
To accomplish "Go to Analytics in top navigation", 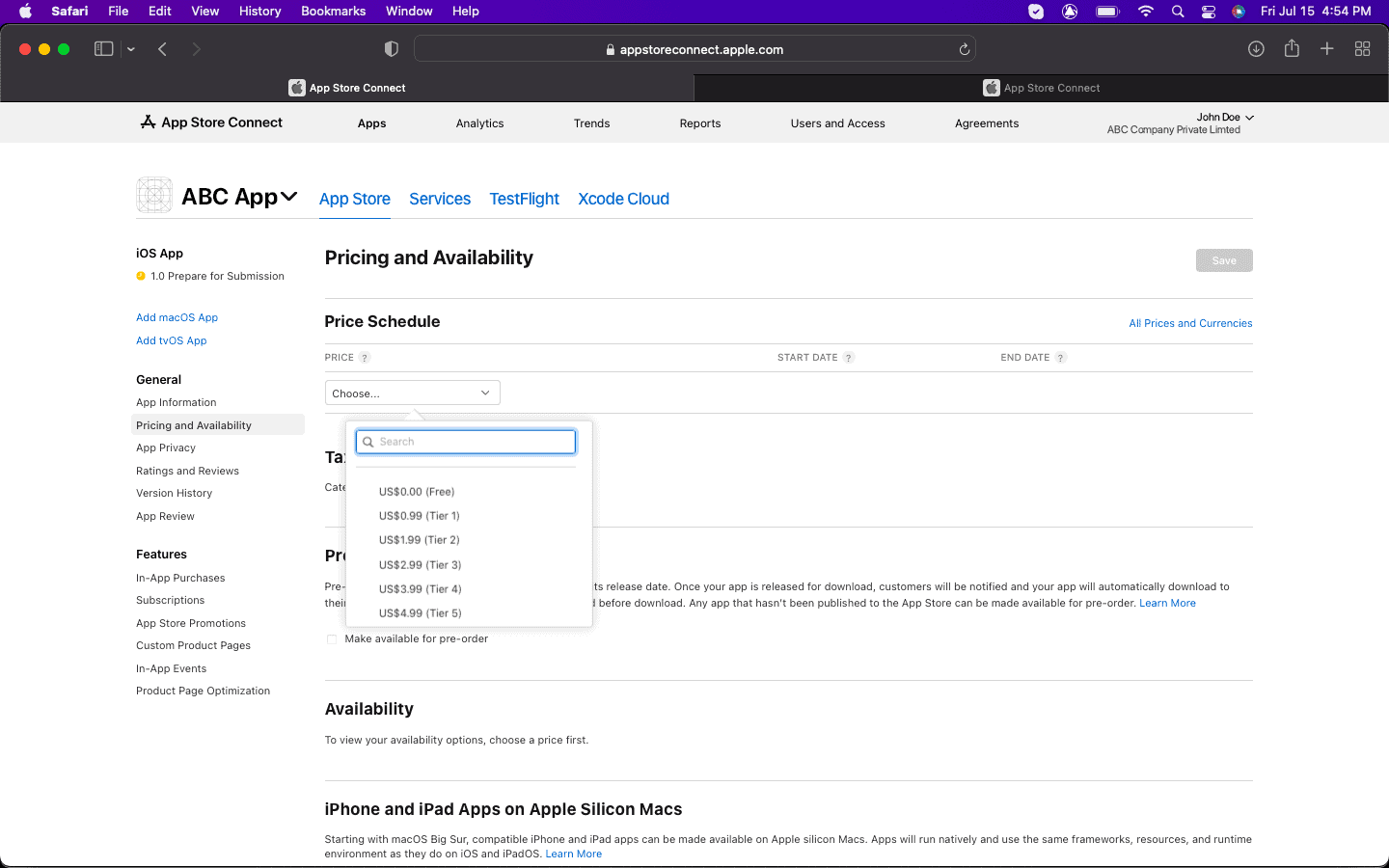I will pos(479,123).
